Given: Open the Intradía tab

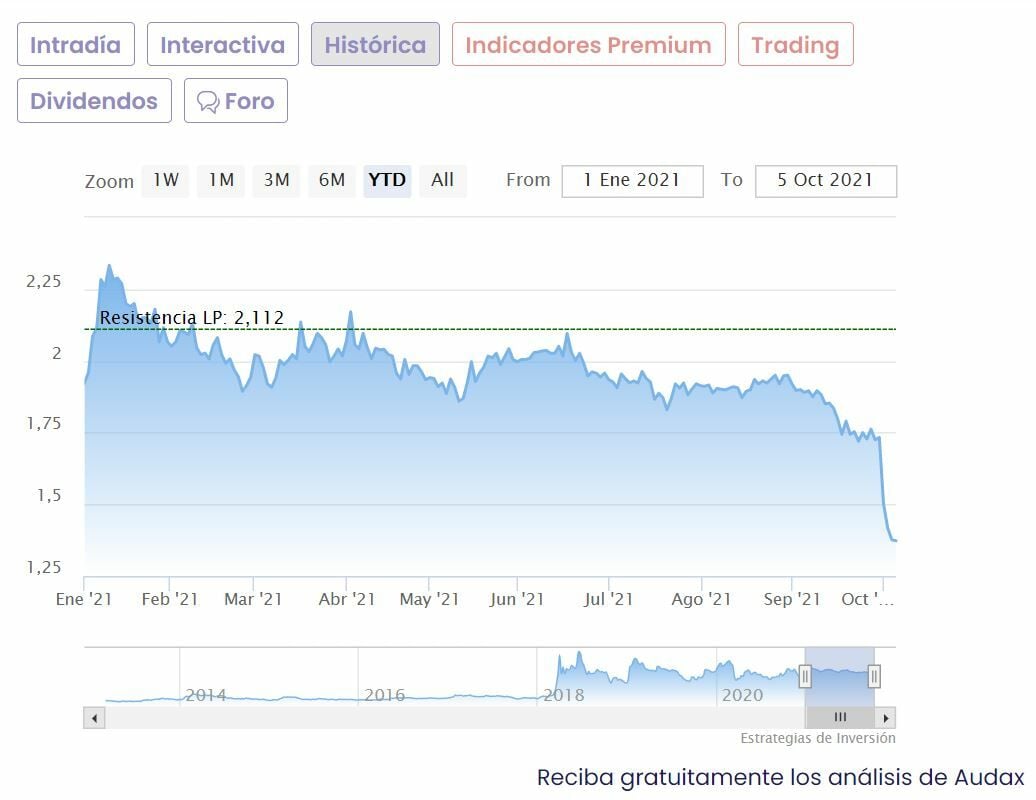Looking at the screenshot, I should pyautogui.click(x=76, y=45).
